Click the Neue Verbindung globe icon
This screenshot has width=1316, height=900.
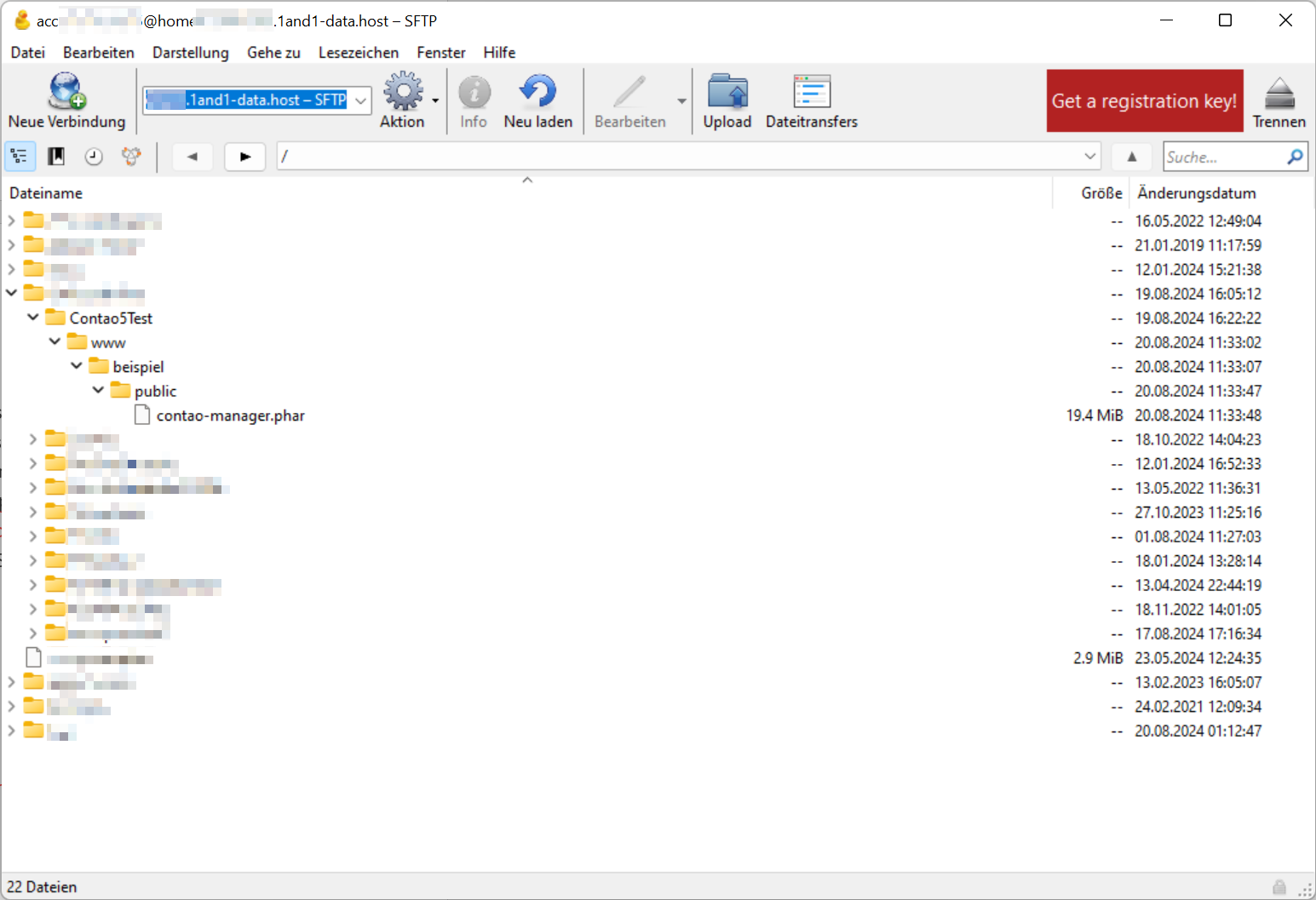coord(66,92)
